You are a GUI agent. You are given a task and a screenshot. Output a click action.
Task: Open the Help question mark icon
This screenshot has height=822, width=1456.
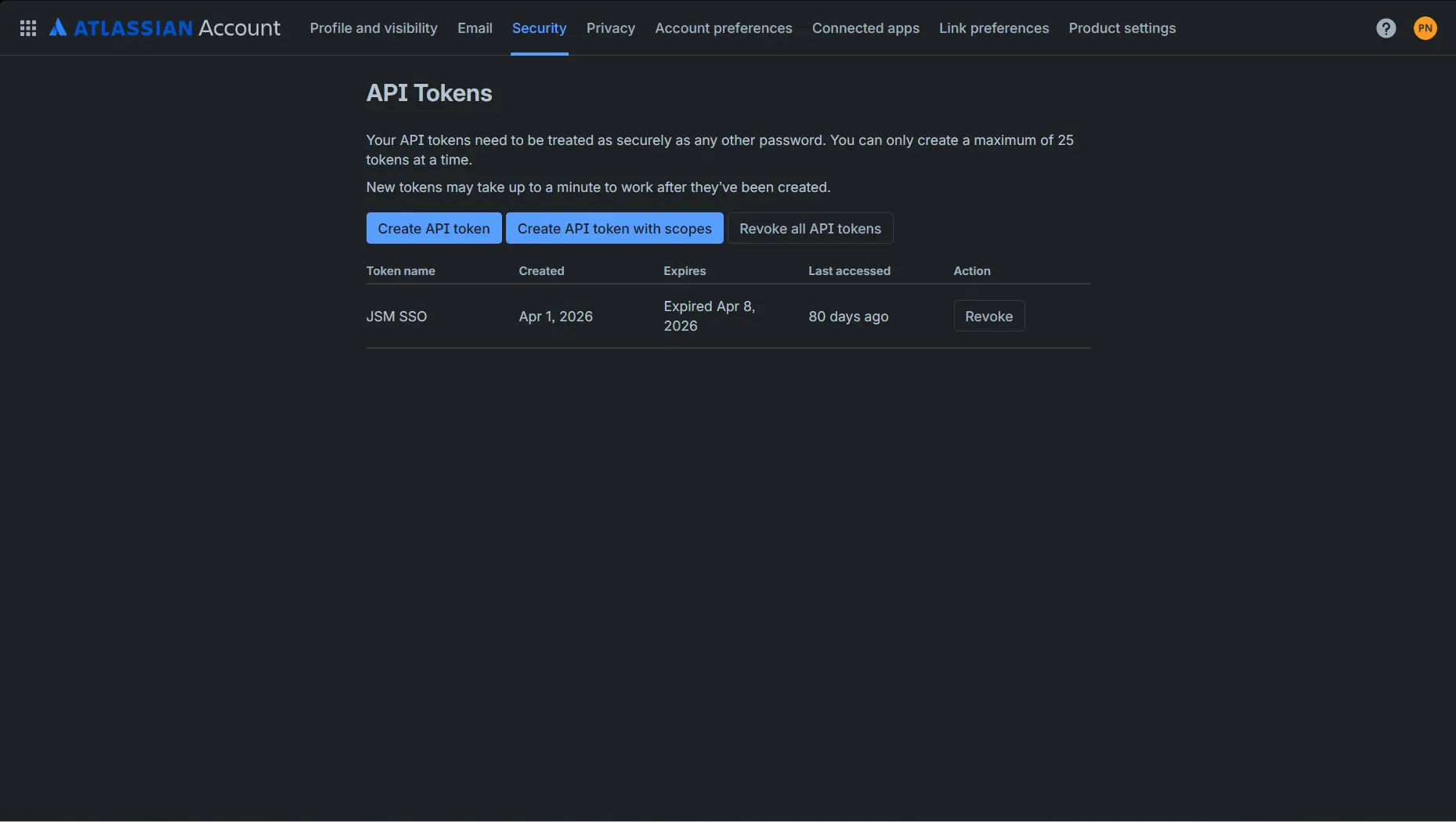(1386, 28)
